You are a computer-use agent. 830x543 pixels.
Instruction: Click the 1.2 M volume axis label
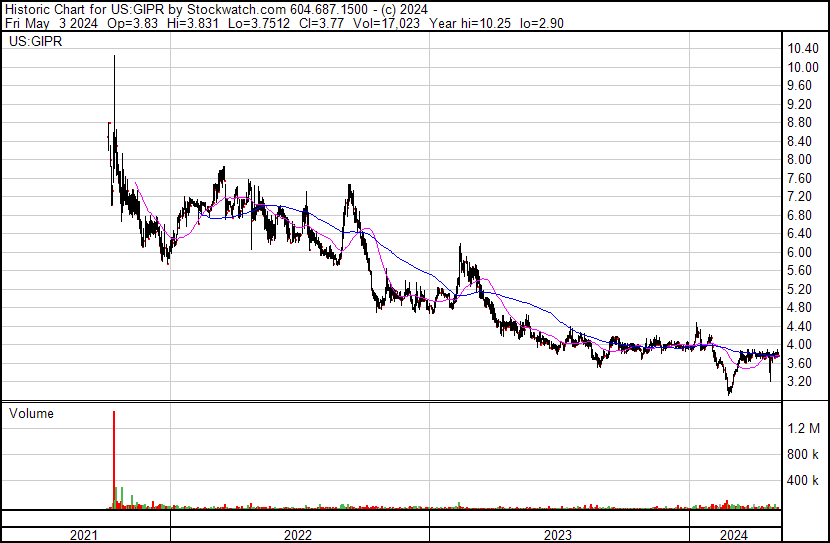tap(803, 428)
